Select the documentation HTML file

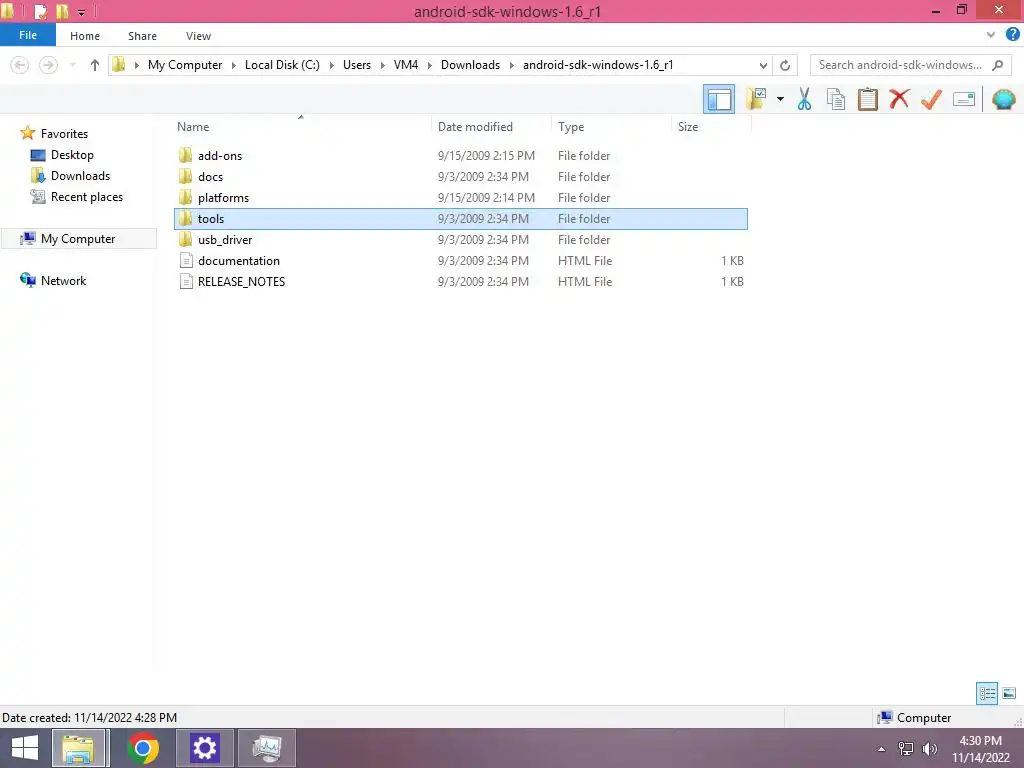pos(460,261)
